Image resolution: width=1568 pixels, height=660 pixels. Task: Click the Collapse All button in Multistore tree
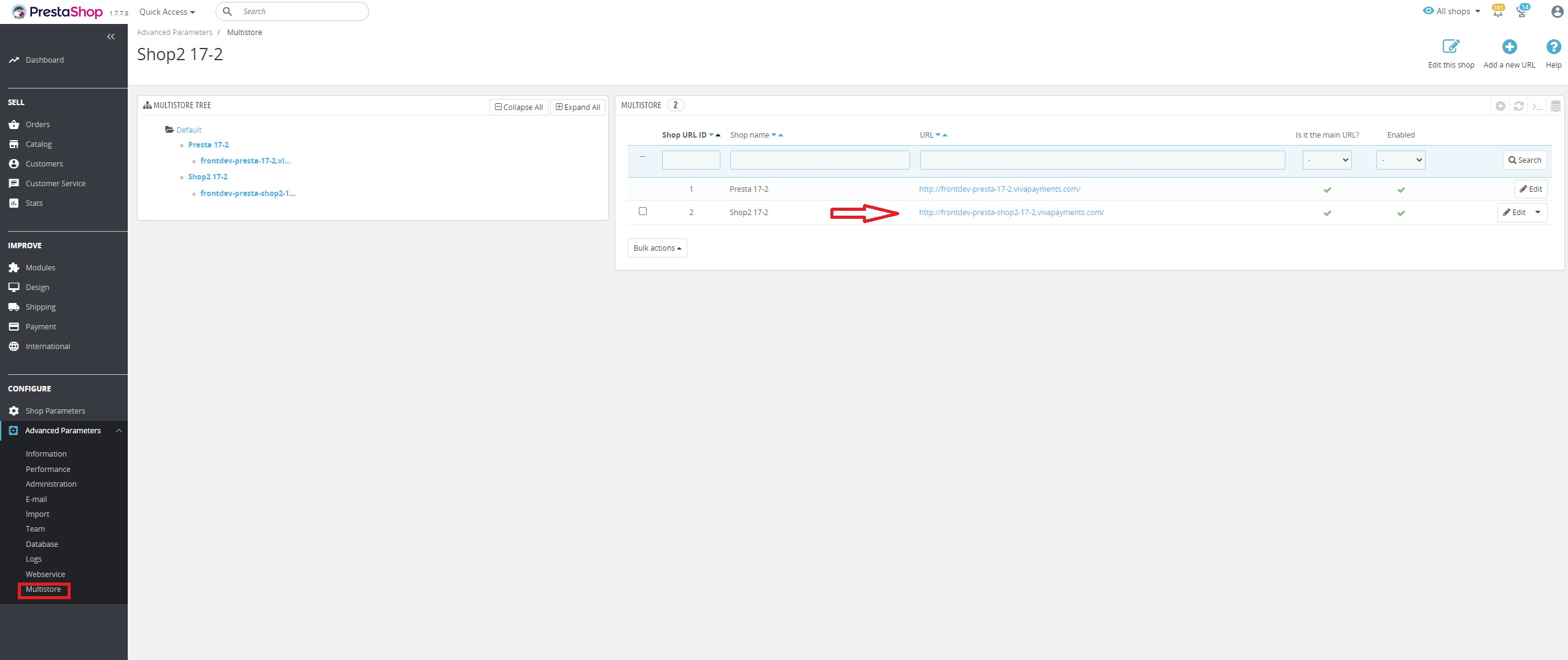coord(518,107)
